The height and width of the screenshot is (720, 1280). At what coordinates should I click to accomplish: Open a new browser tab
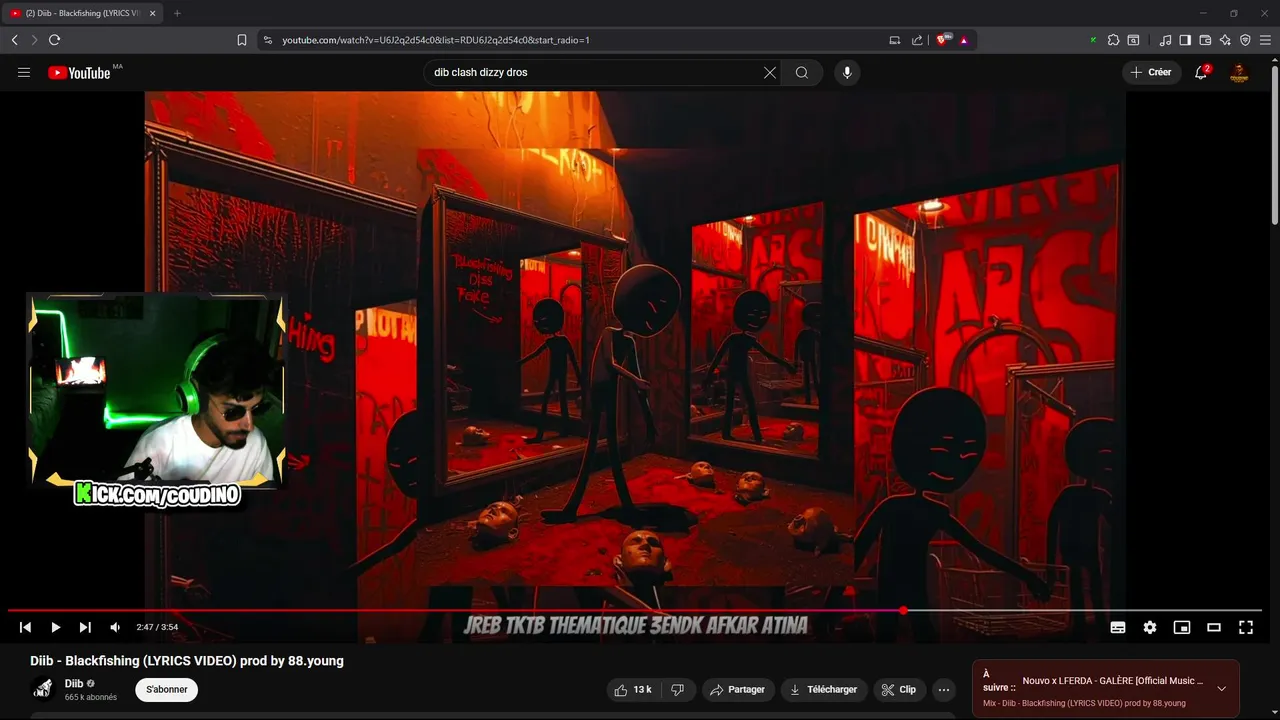coord(177,13)
